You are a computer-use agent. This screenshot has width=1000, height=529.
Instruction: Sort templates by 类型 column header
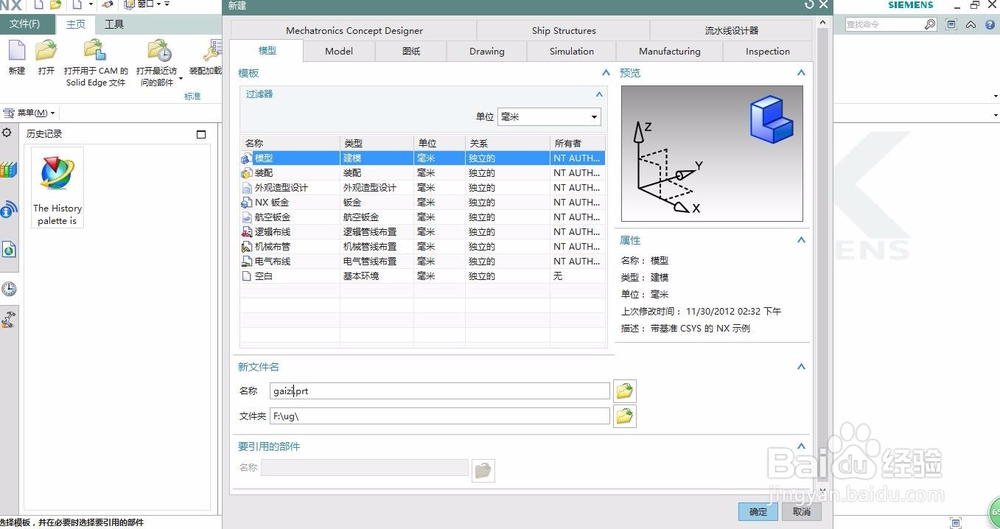pyautogui.click(x=377, y=143)
